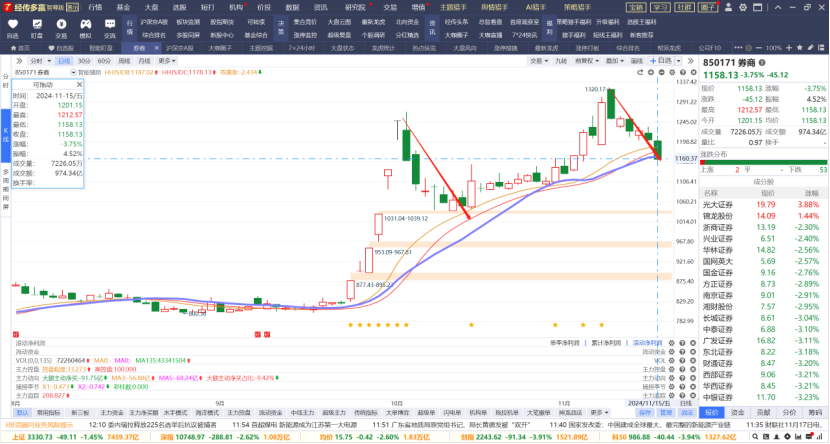Open the 交易 dropdown above chart
The width and height of the screenshot is (830, 444).
[x=539, y=61]
